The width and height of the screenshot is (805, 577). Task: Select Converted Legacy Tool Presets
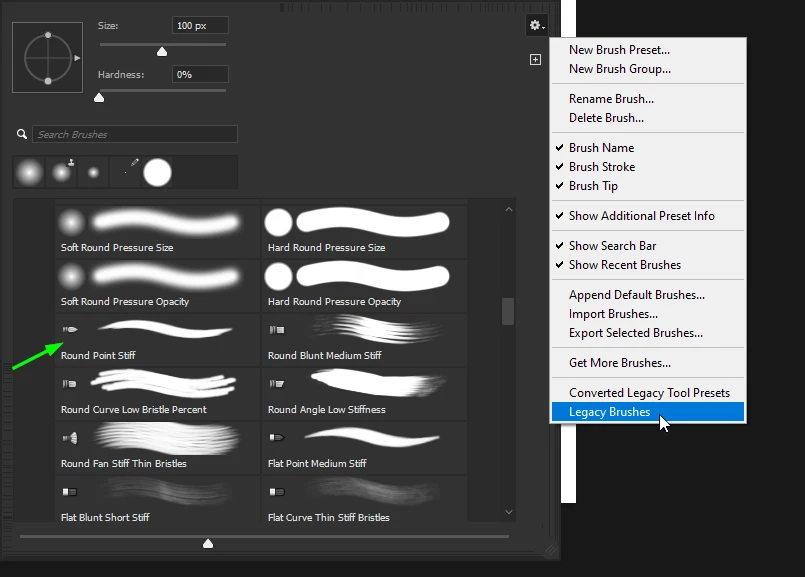tap(648, 393)
